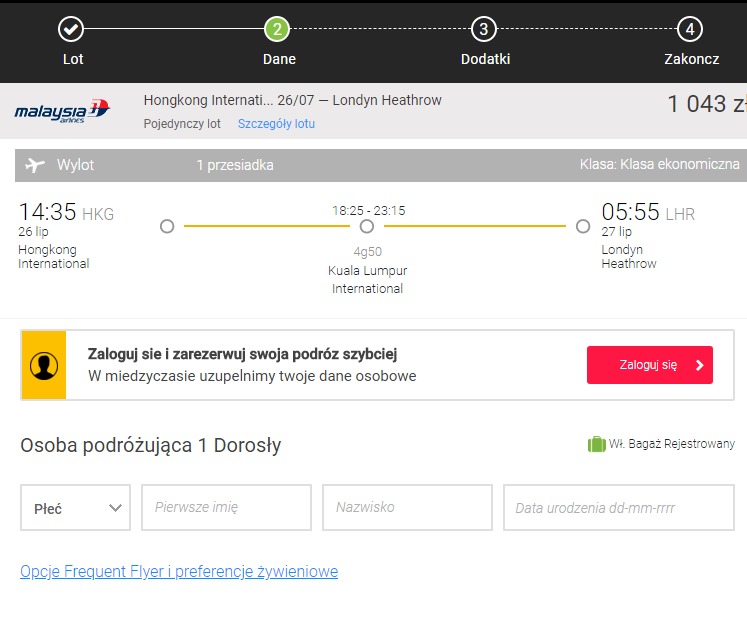Click the '1 przesiadka' label
The height and width of the screenshot is (636, 747).
tap(235, 165)
